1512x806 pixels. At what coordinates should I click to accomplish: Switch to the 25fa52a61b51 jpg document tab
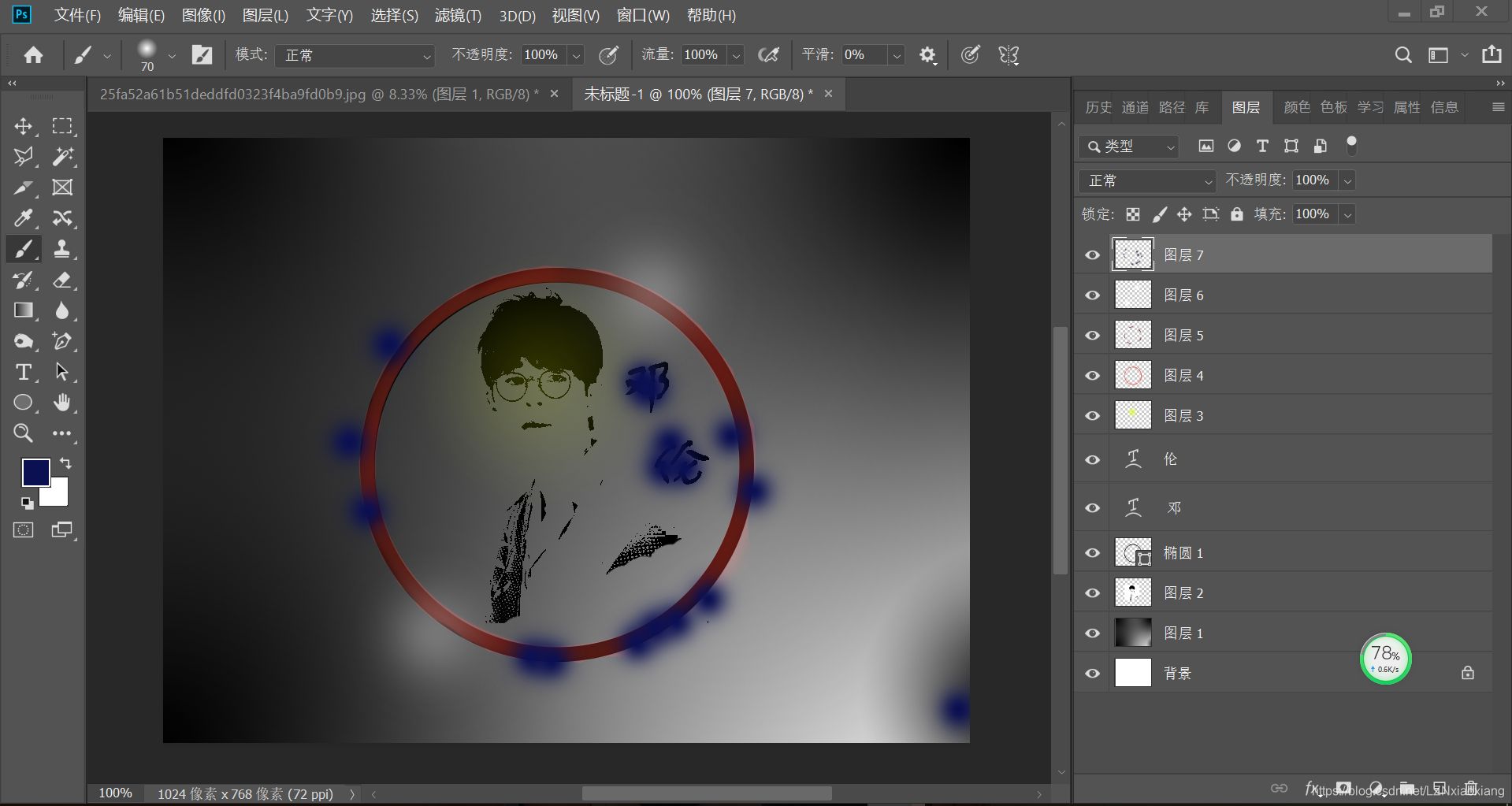tap(320, 94)
